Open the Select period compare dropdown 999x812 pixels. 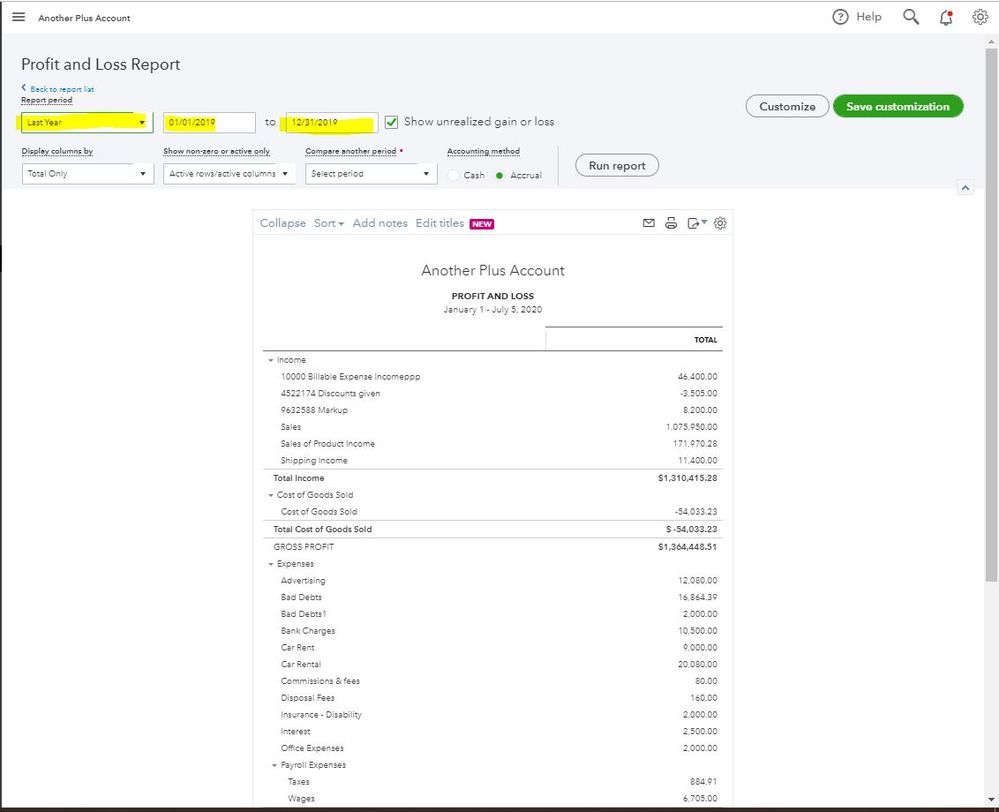point(371,173)
